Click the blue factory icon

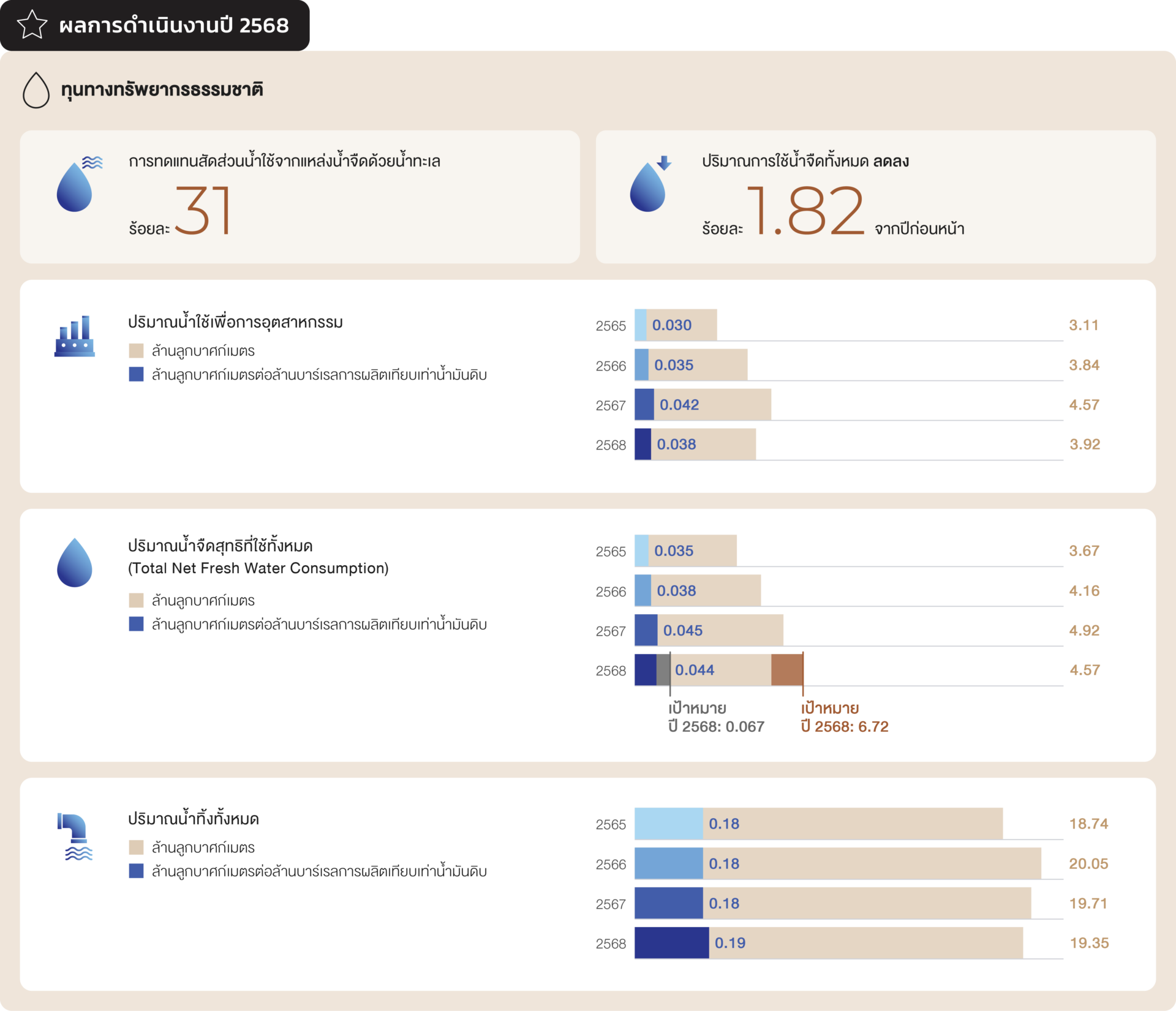coord(75,336)
